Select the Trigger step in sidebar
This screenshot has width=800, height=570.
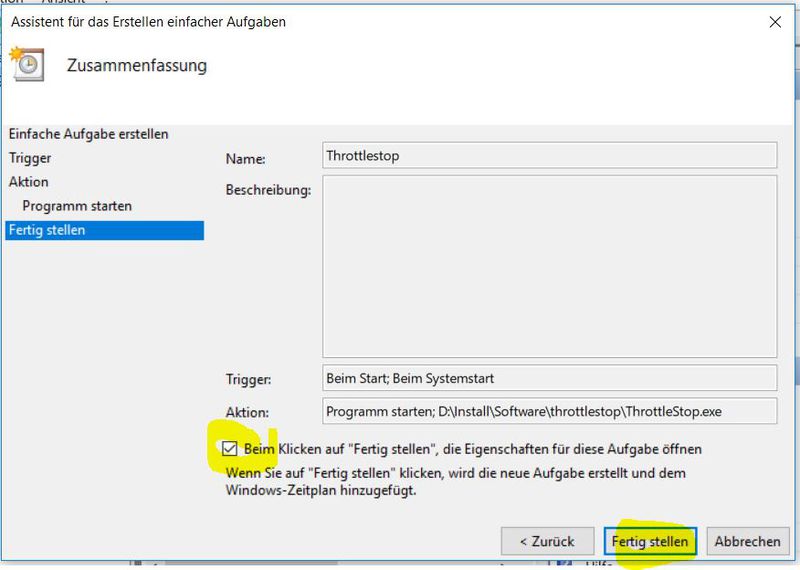click(x=30, y=158)
